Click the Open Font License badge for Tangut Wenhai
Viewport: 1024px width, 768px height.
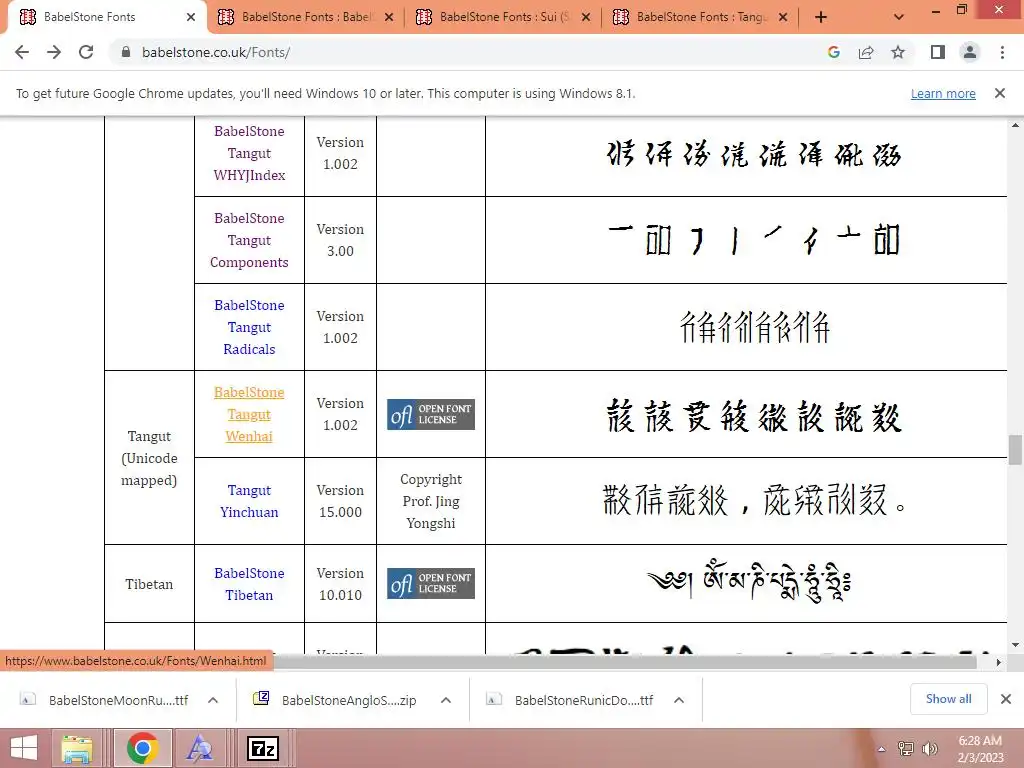431,414
